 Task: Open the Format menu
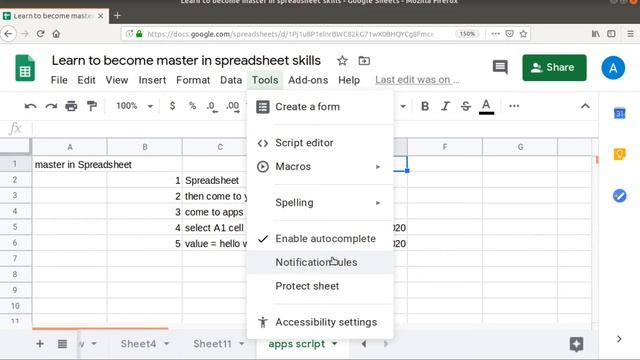(x=193, y=80)
